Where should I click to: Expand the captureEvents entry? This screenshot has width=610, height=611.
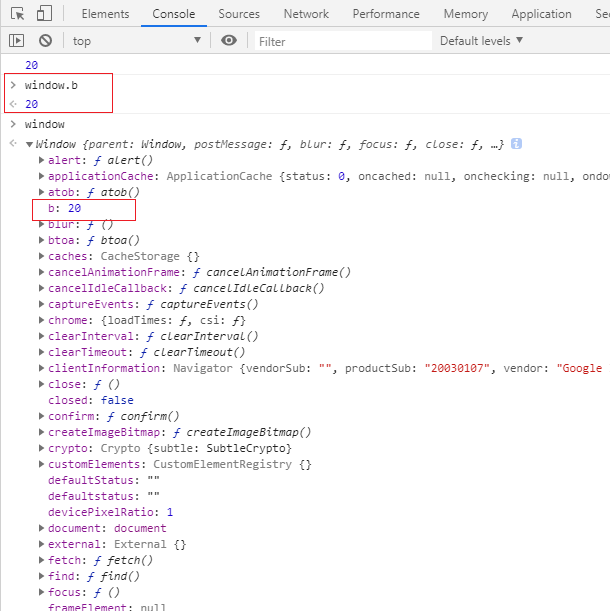click(41, 304)
